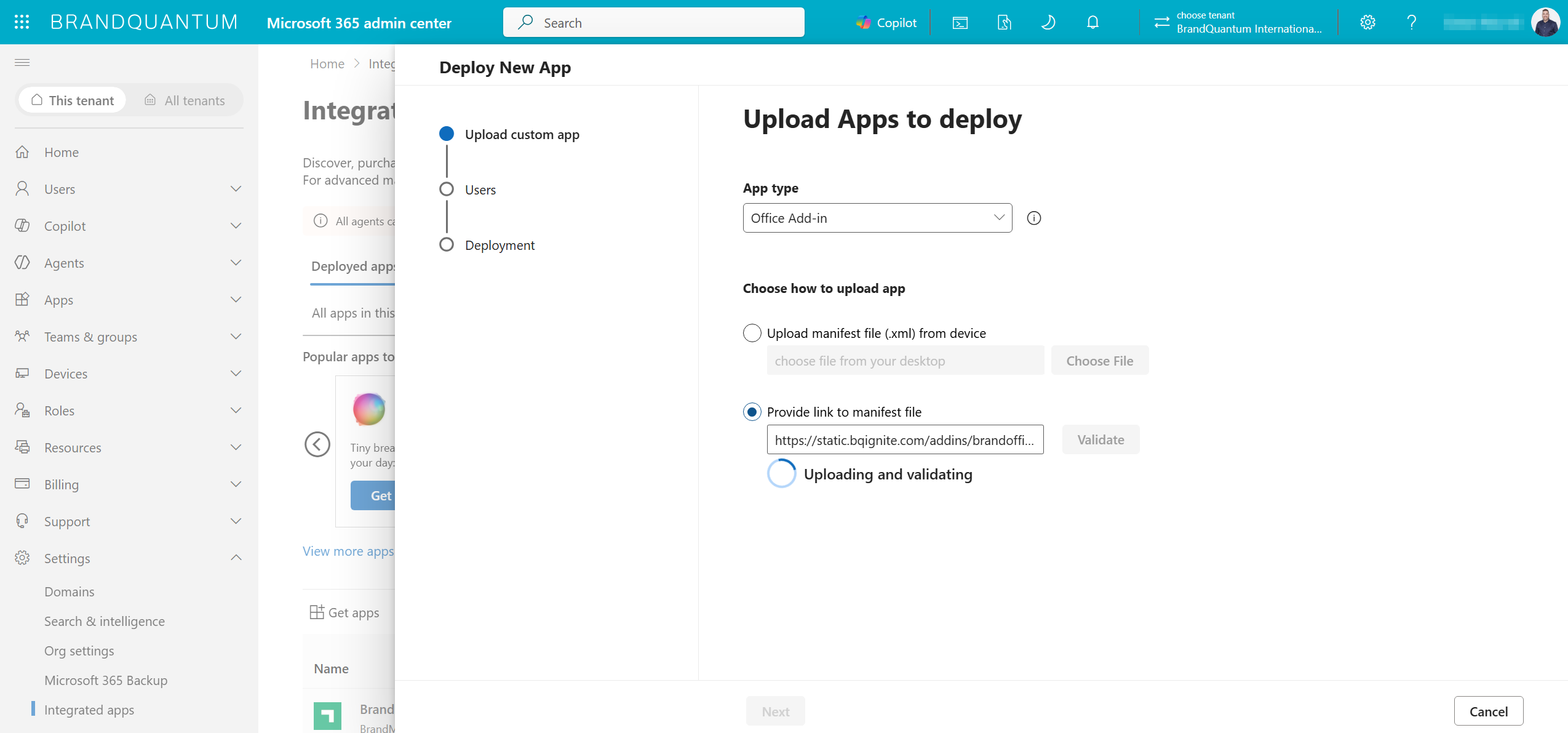Open Copilot from the top bar
This screenshot has height=733, width=1568.
click(x=886, y=23)
